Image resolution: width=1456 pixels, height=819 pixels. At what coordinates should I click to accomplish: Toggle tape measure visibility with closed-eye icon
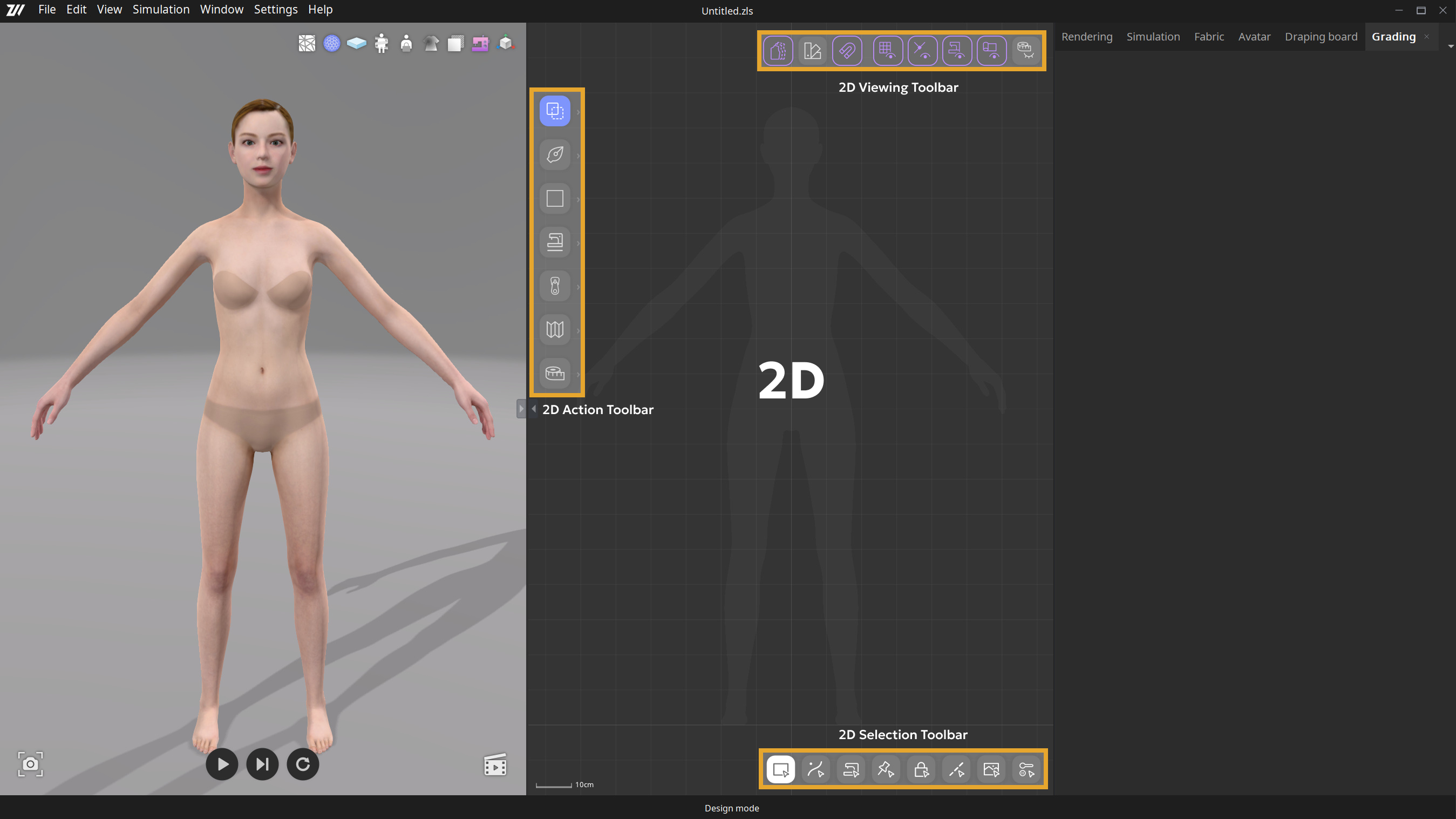(x=1025, y=50)
